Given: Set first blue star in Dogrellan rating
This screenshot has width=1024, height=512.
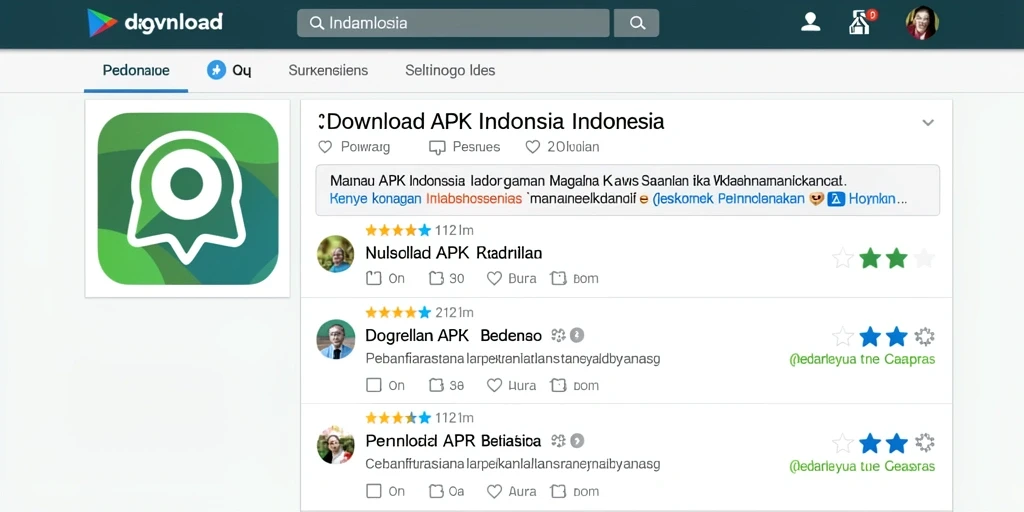Looking at the screenshot, I should [870, 337].
